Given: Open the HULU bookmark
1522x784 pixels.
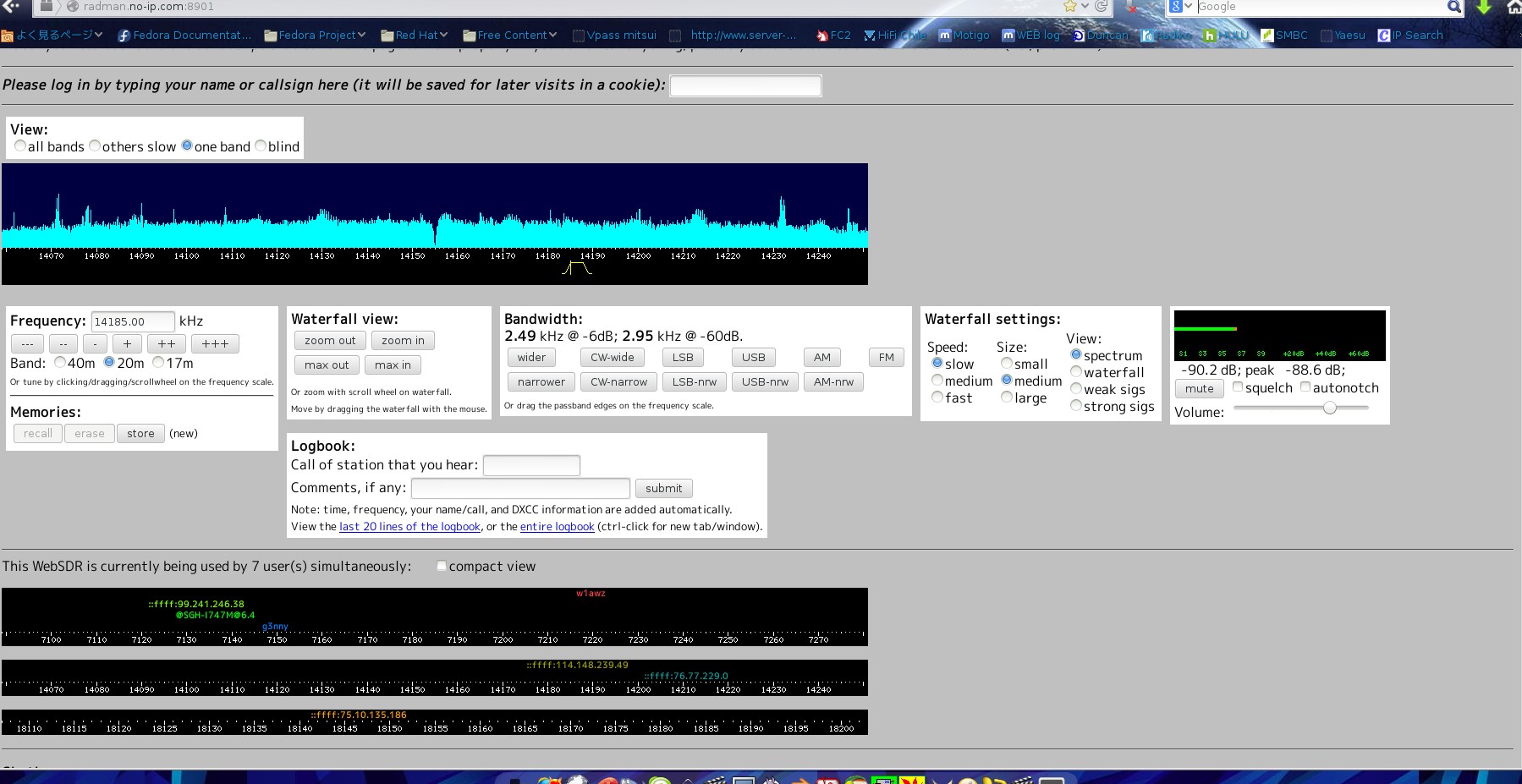Looking at the screenshot, I should pyautogui.click(x=1226, y=36).
